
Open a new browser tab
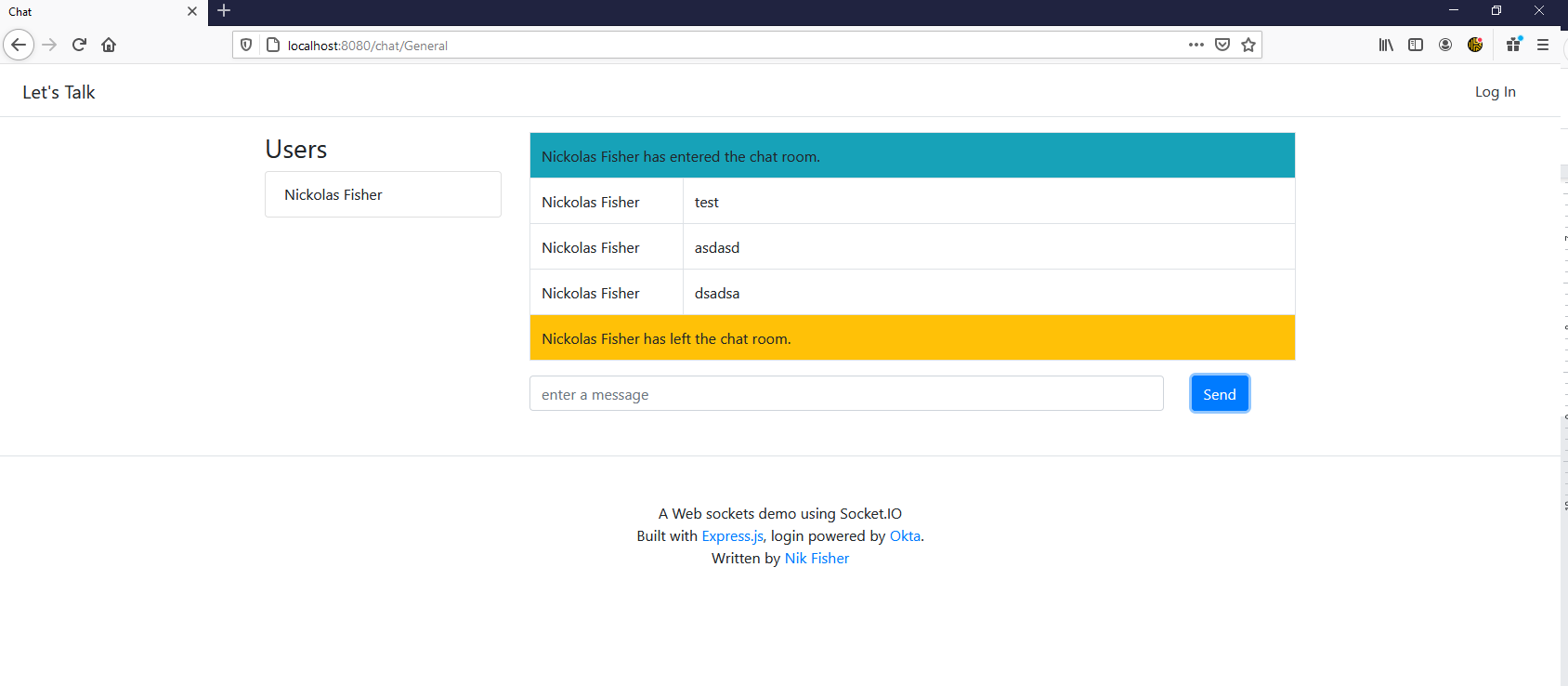(224, 11)
